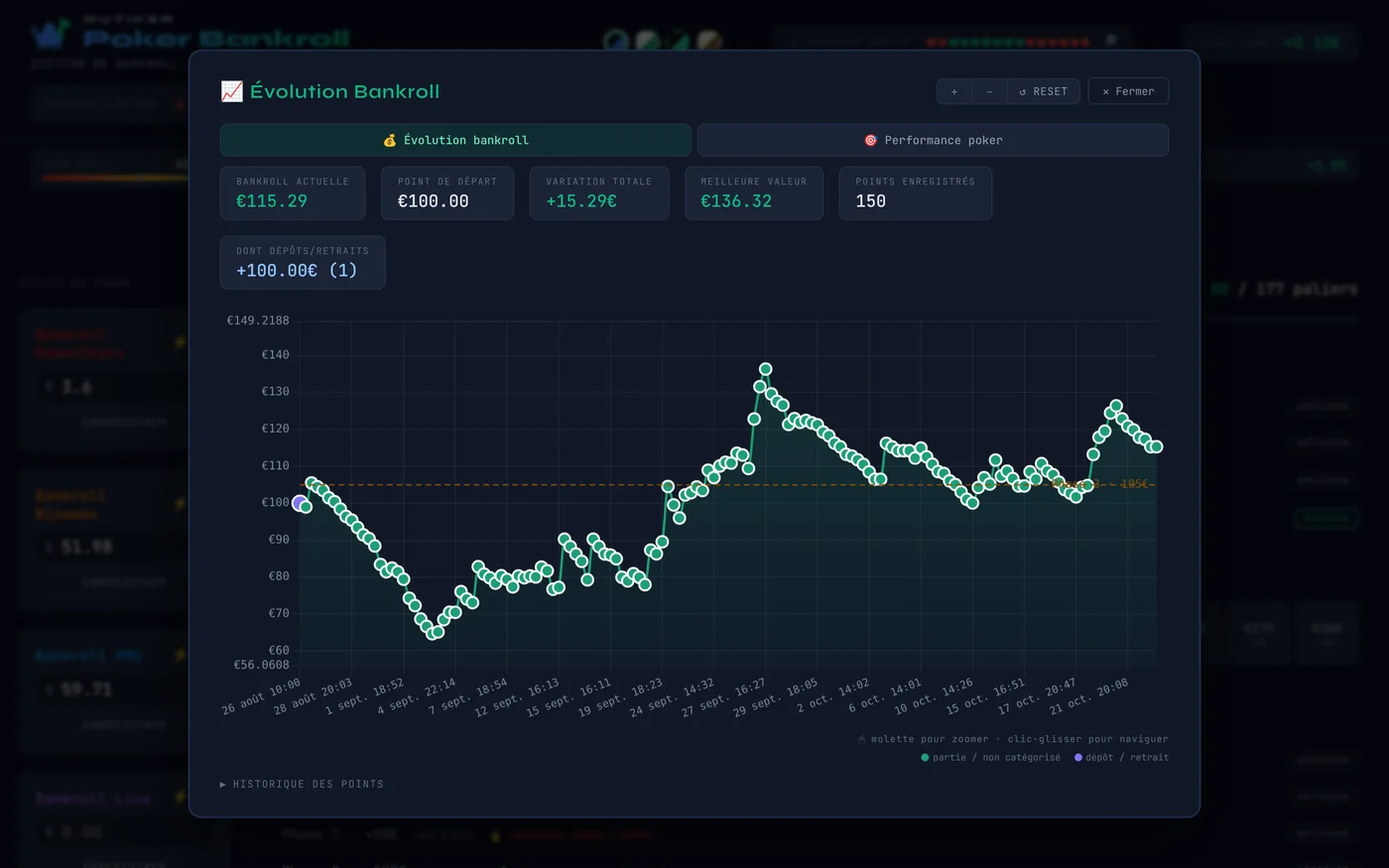The width and height of the screenshot is (1389, 868).
Task: Click the y-axis label €60
Action: (x=279, y=650)
